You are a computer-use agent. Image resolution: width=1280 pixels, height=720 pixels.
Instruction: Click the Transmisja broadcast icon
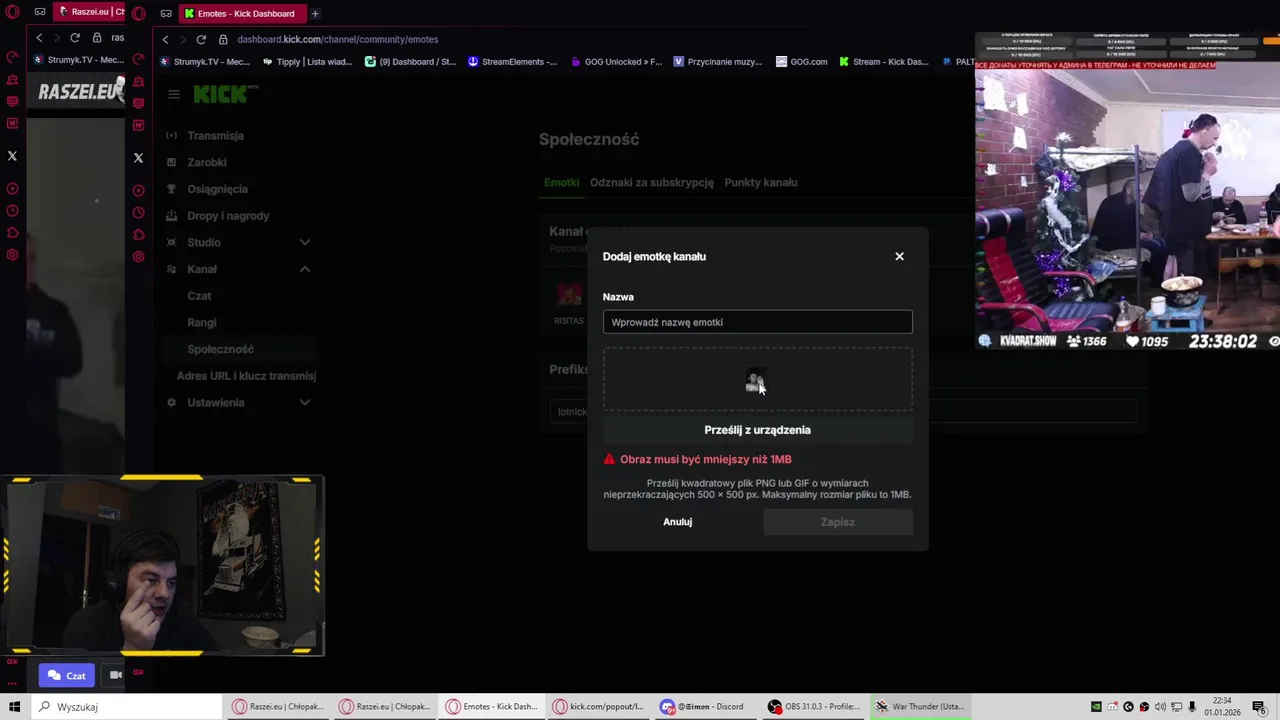171,136
